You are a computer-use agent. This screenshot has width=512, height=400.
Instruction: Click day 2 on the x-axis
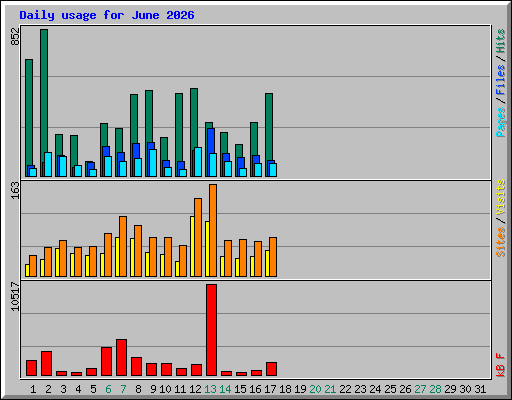pos(48,389)
